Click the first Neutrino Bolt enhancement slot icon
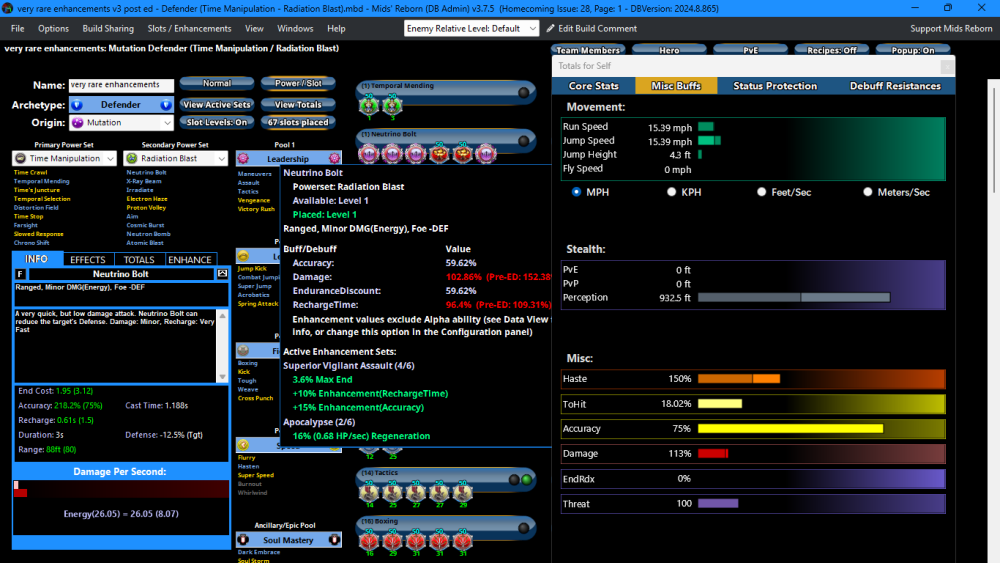This screenshot has height=563, width=1000. click(368, 153)
